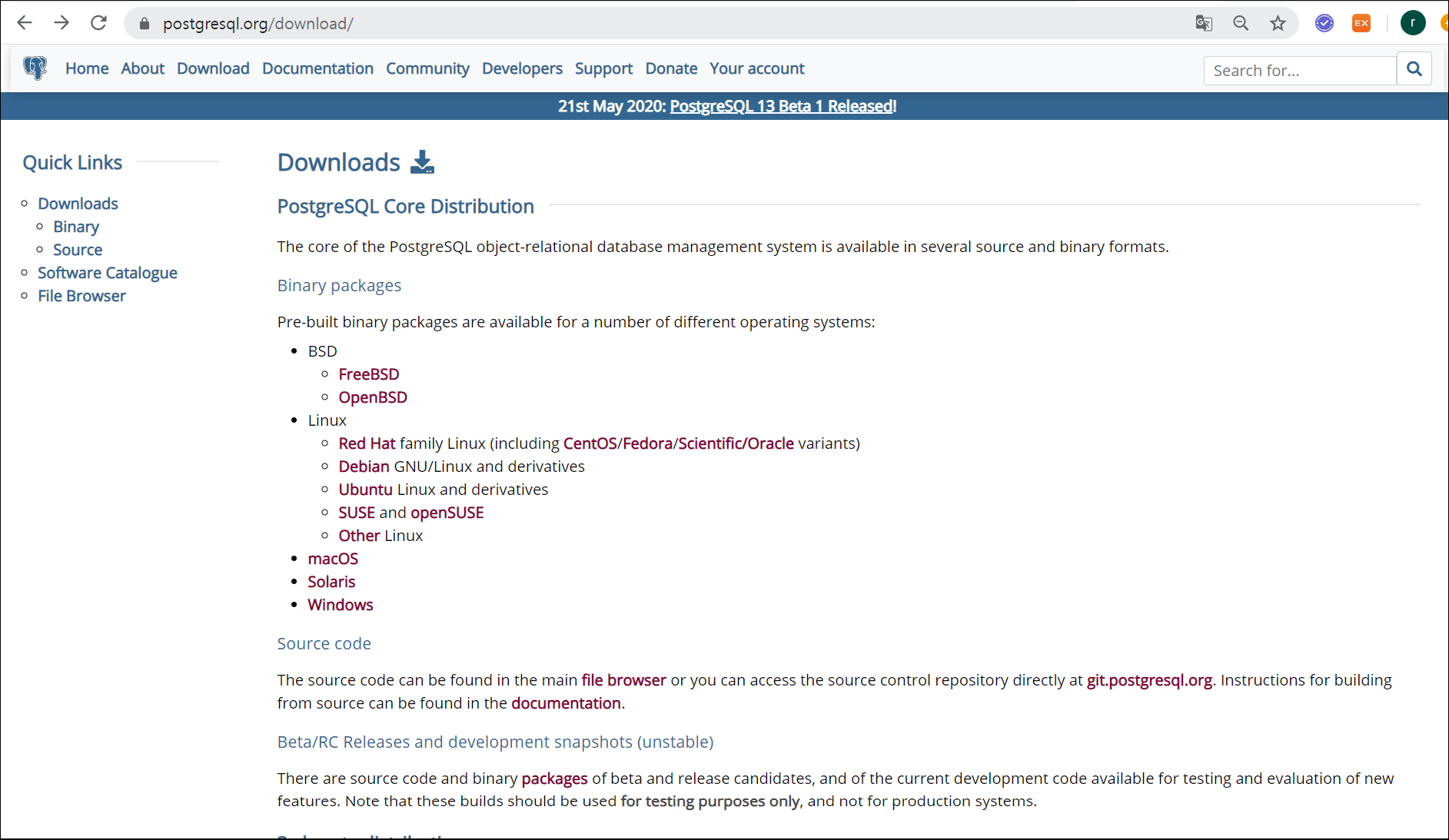Focus the 'Search for...' field
The height and width of the screenshot is (840, 1449).
[x=1300, y=70]
